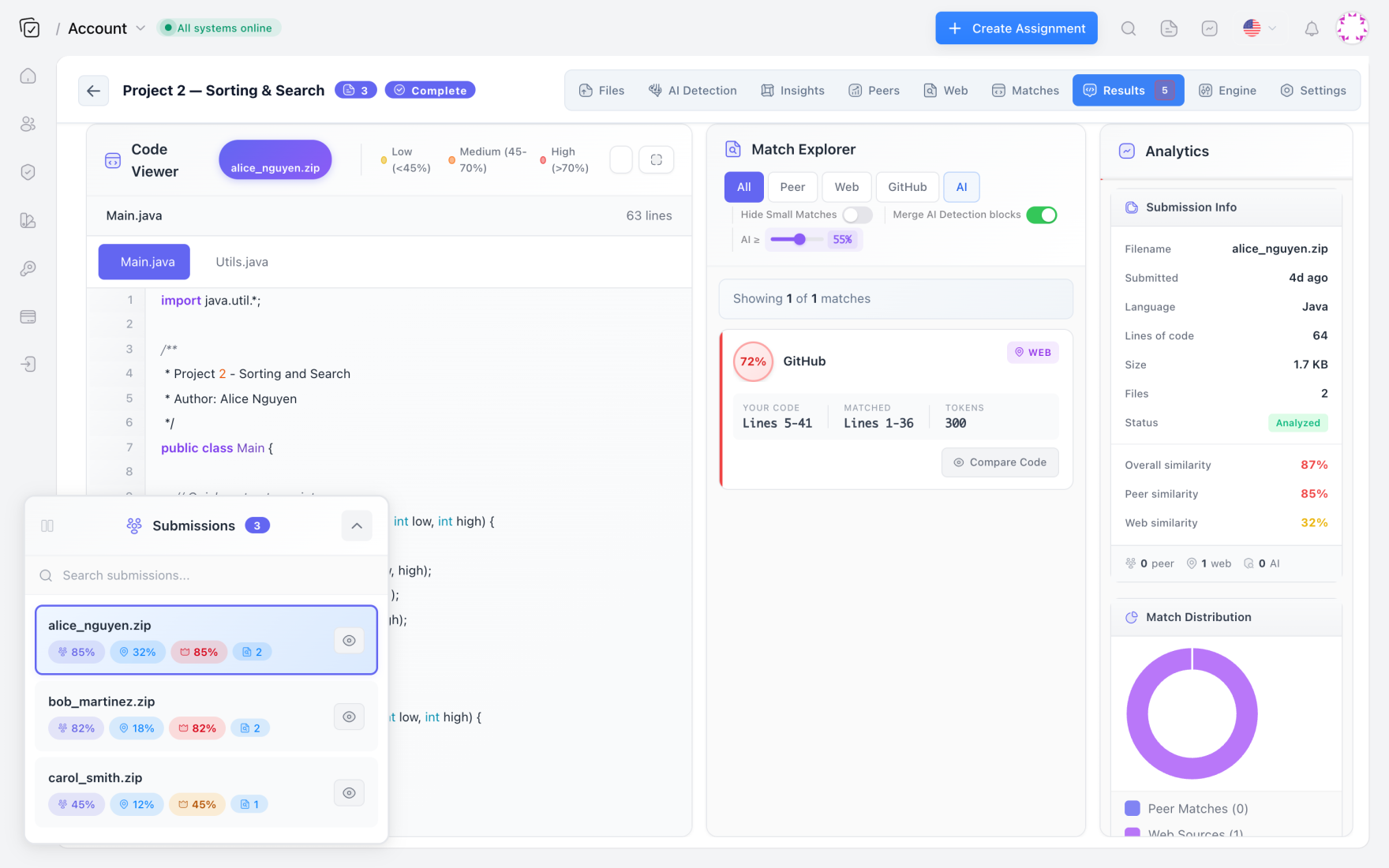Click the fullscreen icon in Code Viewer
The height and width of the screenshot is (868, 1389).
(656, 160)
